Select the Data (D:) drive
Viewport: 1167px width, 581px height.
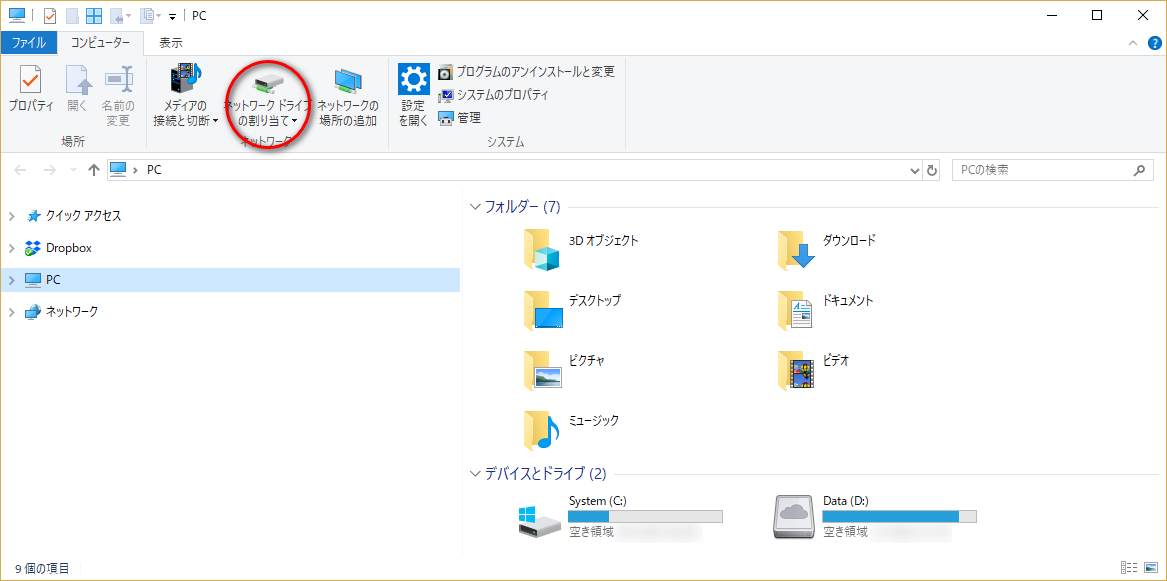[x=795, y=518]
